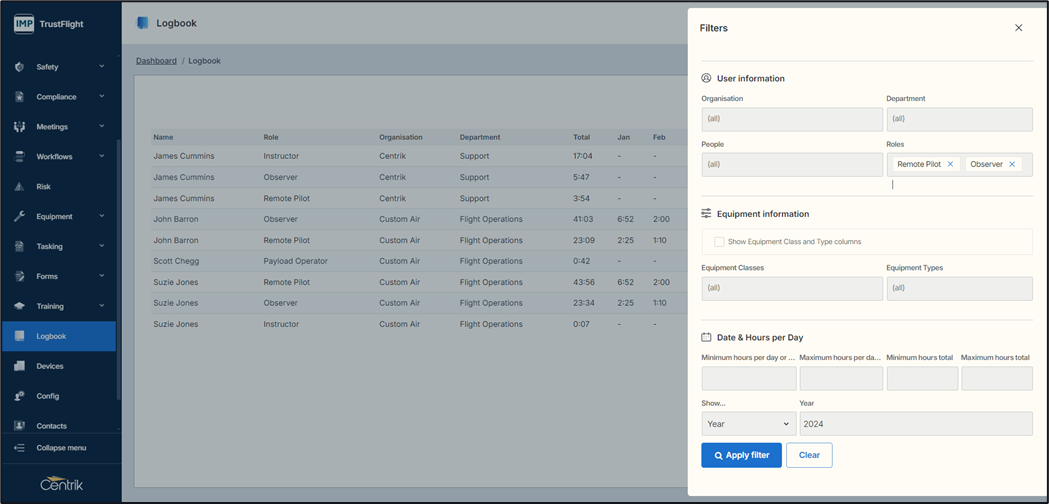Click the Devices icon in sidebar

tap(19, 366)
